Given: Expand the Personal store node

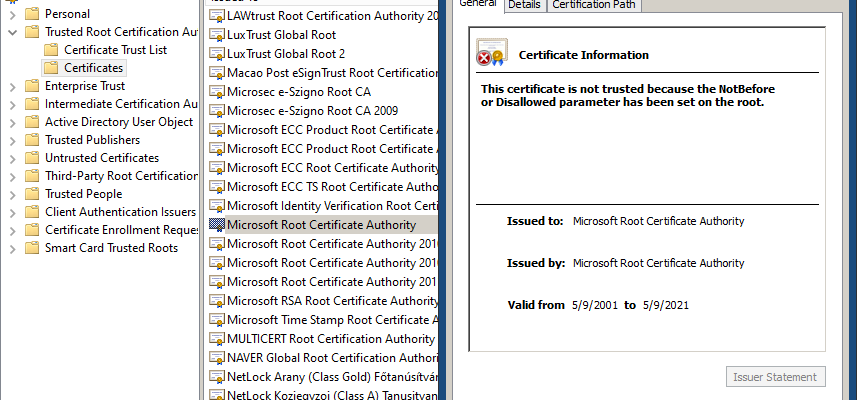Looking at the screenshot, I should pyautogui.click(x=14, y=14).
